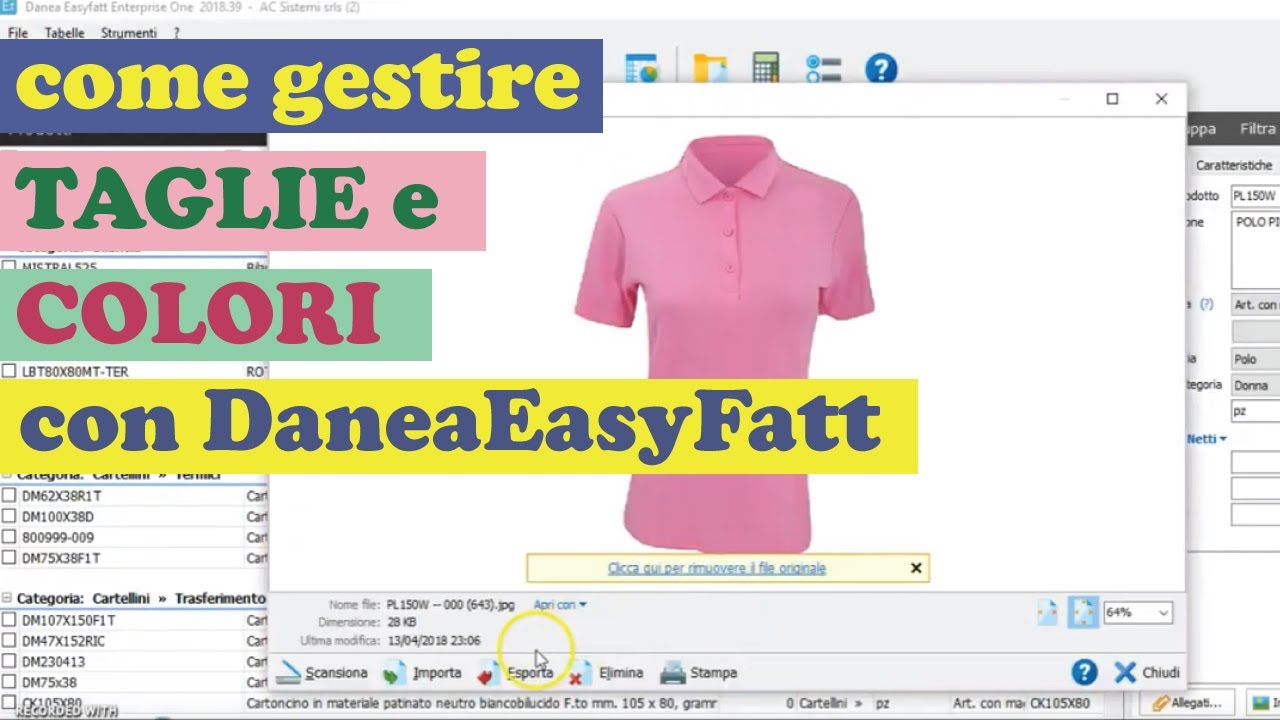Switch to the Filtra tab

point(1257,128)
